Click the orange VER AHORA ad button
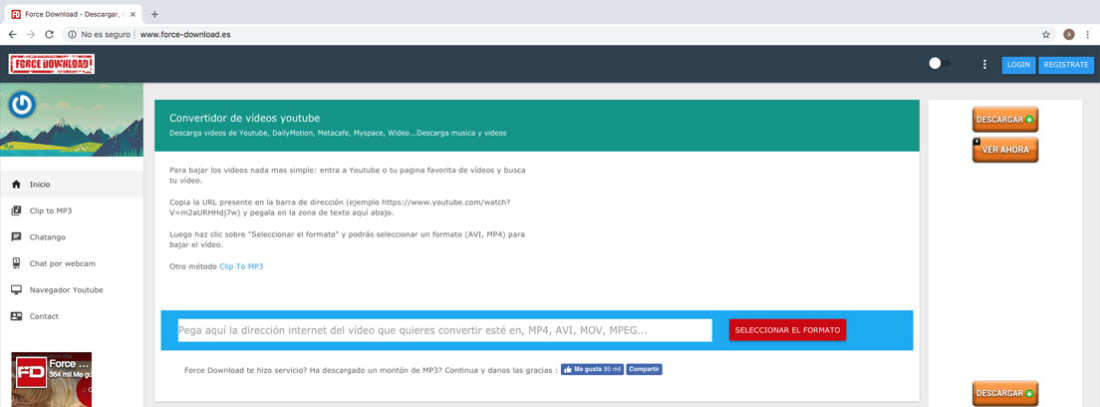 point(1005,150)
